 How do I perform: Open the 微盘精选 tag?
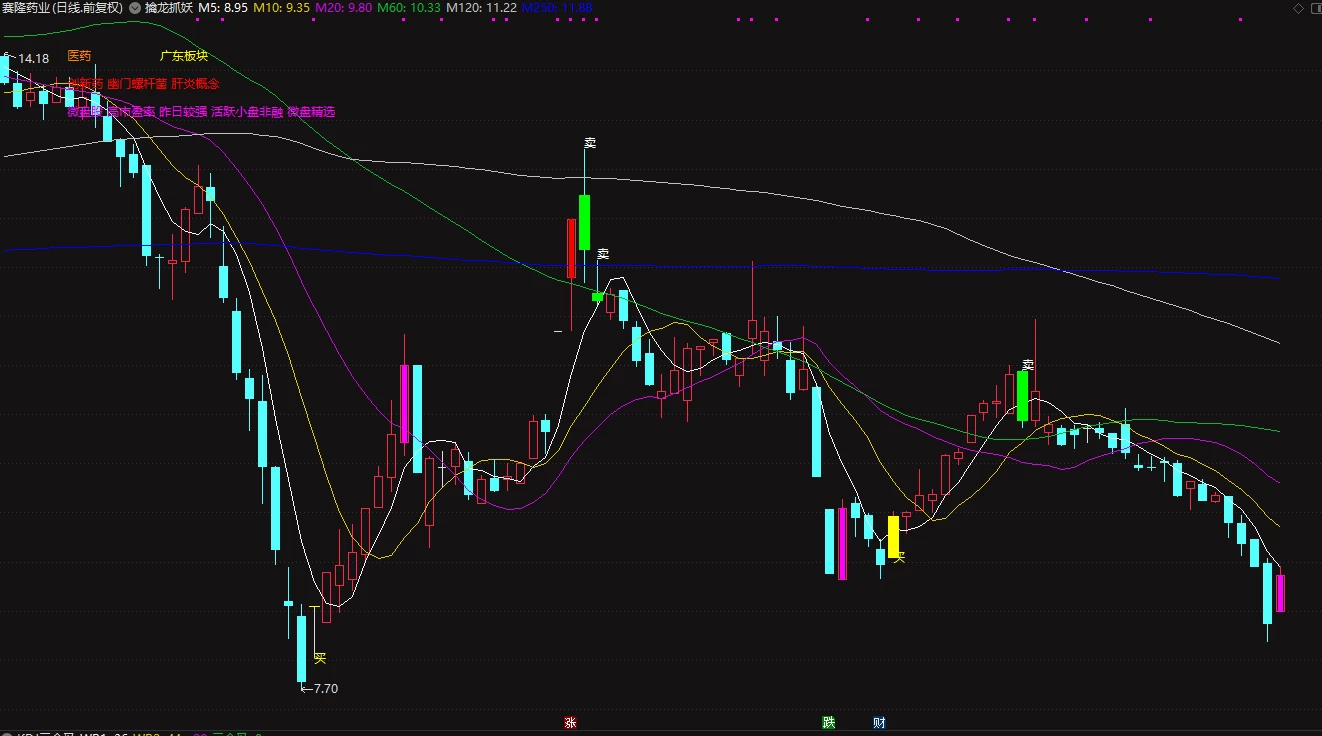coord(311,112)
